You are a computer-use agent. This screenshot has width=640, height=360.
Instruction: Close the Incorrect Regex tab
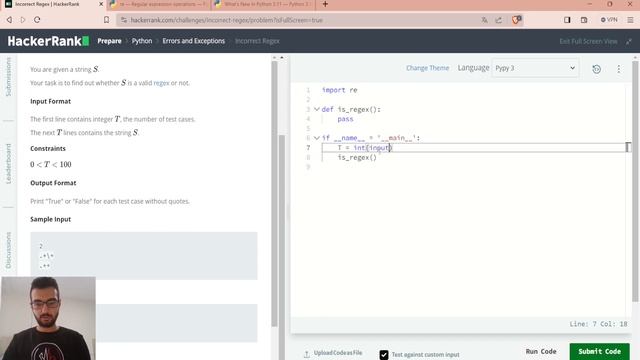click(101, 4)
